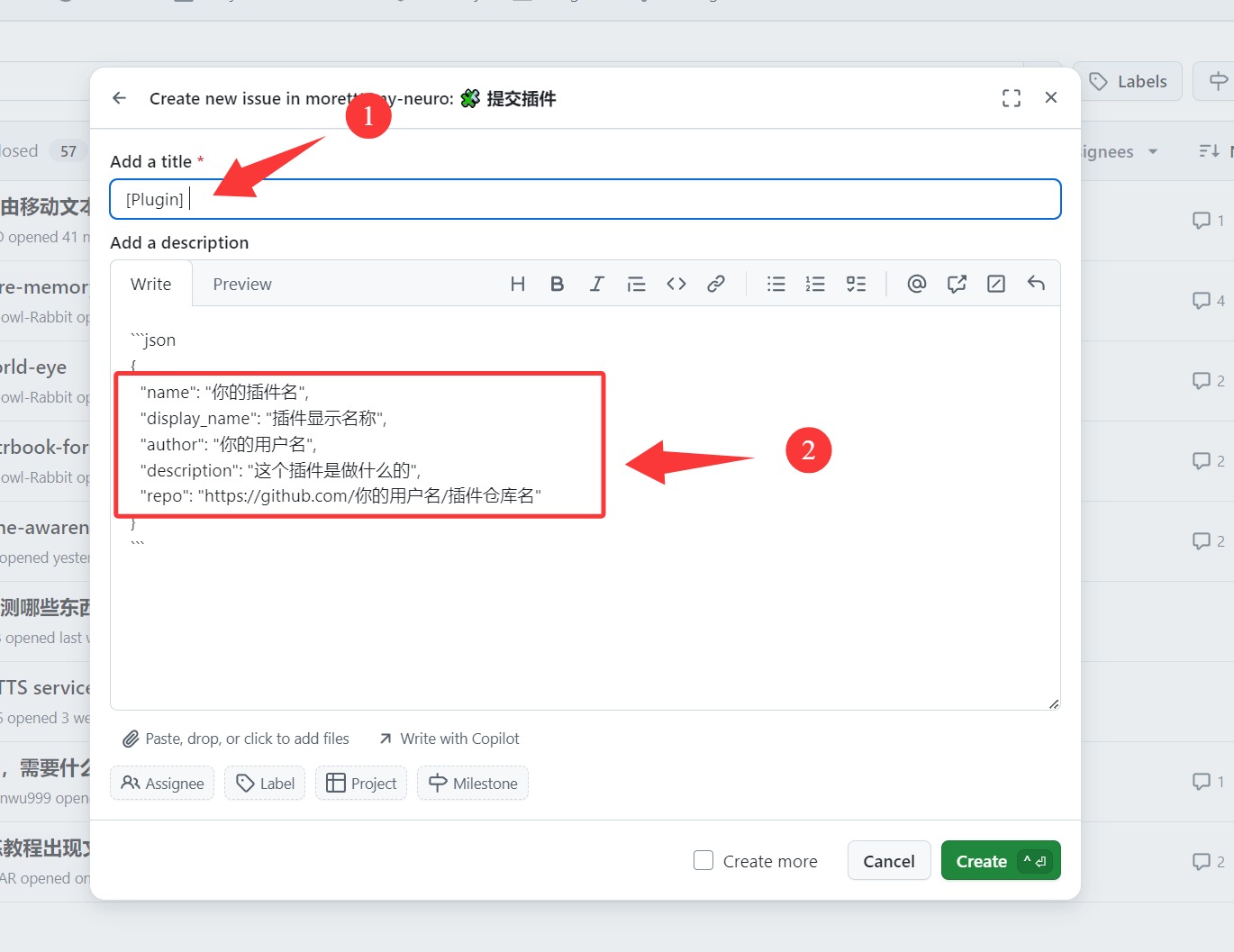Mention a user with @ icon
1234x952 pixels.
pos(916,285)
